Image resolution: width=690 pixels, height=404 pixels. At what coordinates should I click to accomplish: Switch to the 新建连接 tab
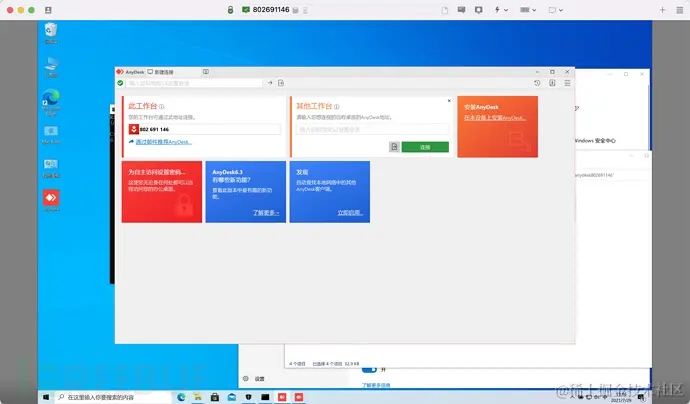pyautogui.click(x=161, y=72)
